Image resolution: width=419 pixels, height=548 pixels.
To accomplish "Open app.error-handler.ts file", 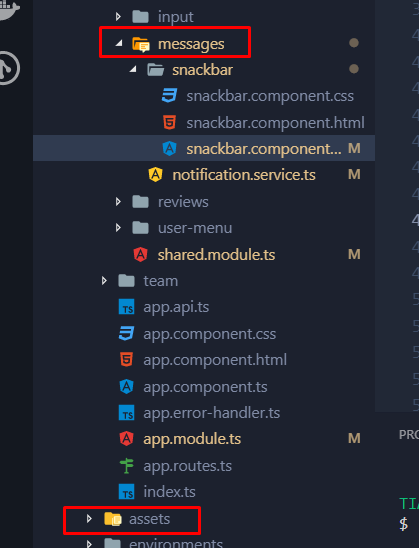I will (212, 413).
